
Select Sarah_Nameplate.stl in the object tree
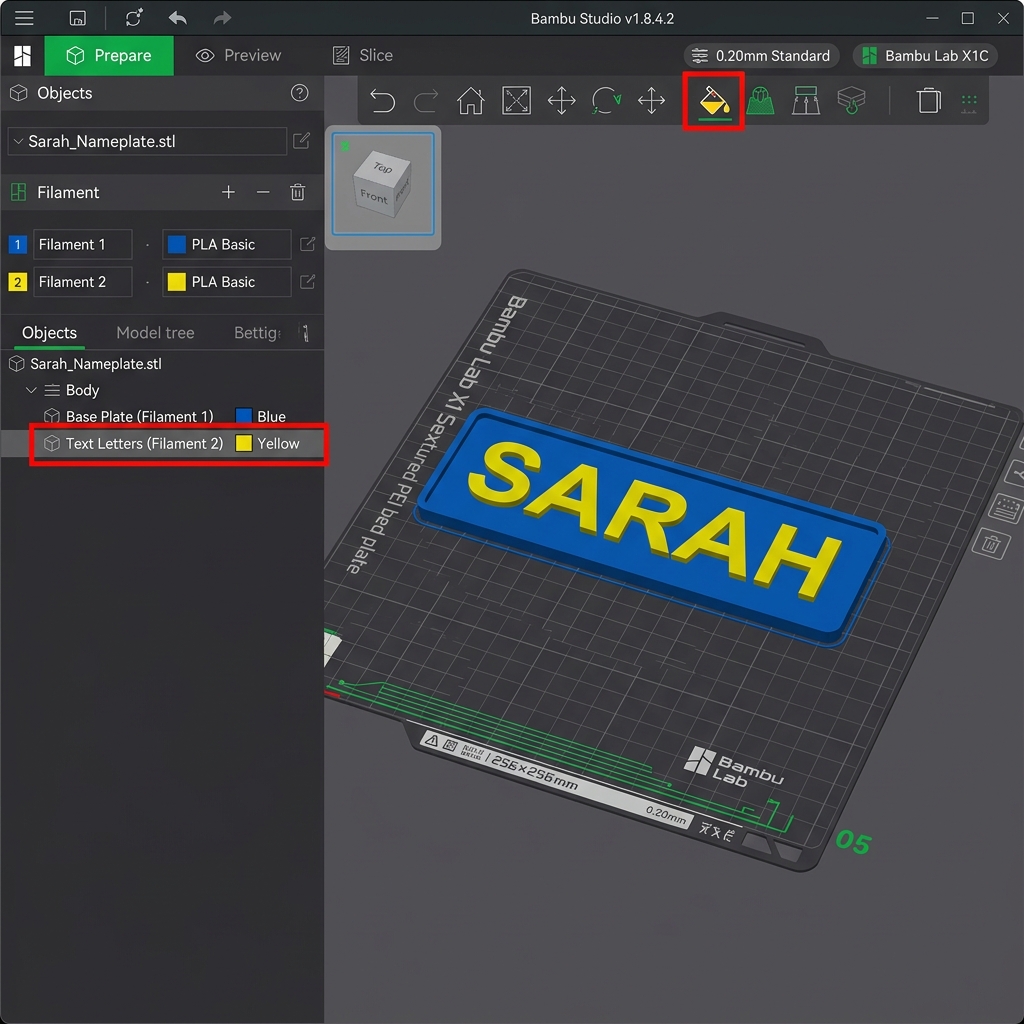[95, 364]
